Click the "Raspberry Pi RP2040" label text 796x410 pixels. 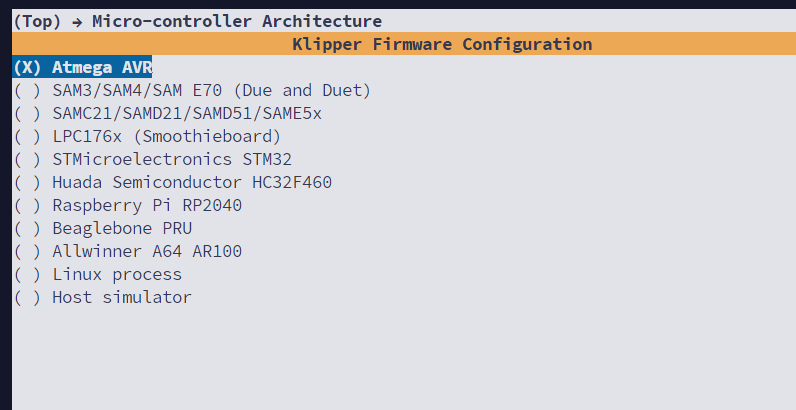(x=147, y=205)
